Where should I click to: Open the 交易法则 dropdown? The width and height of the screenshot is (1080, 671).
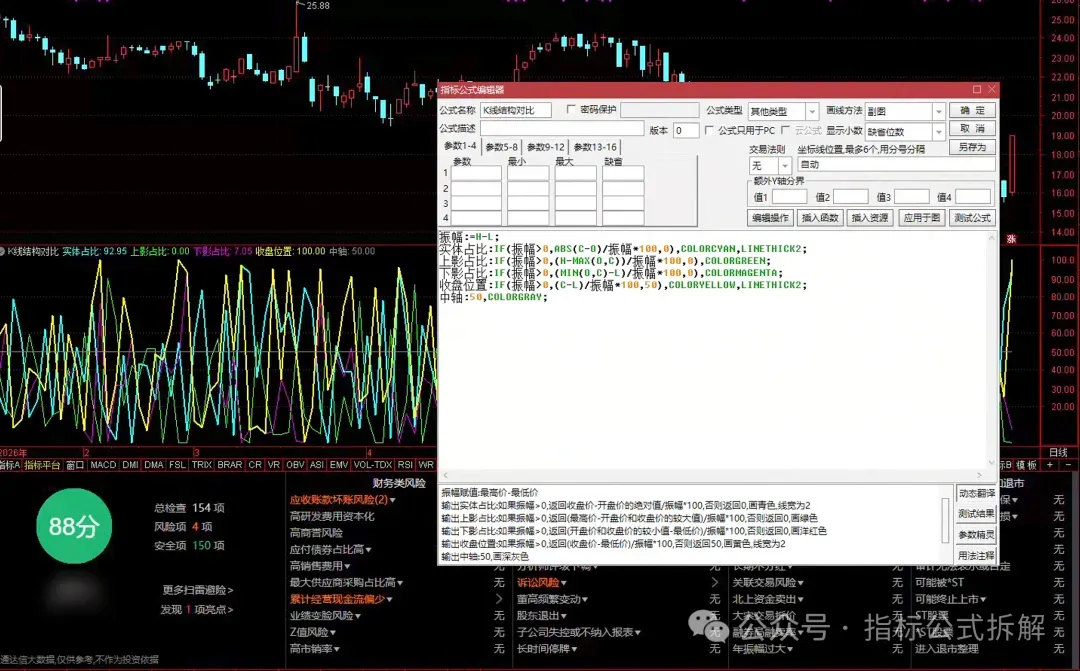point(785,165)
